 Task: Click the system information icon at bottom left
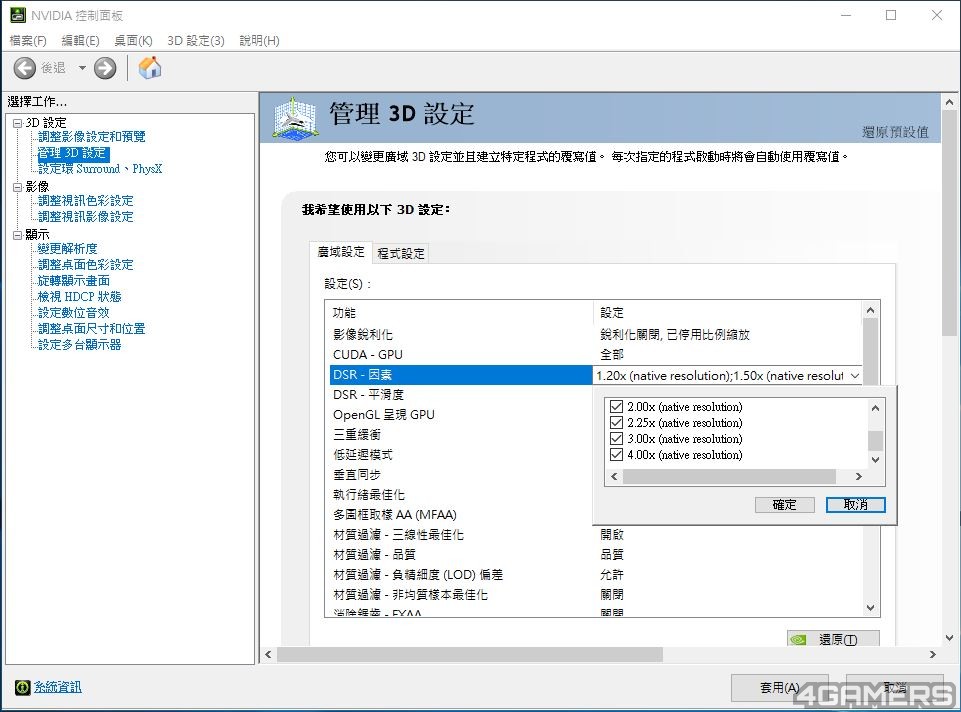(x=22, y=687)
